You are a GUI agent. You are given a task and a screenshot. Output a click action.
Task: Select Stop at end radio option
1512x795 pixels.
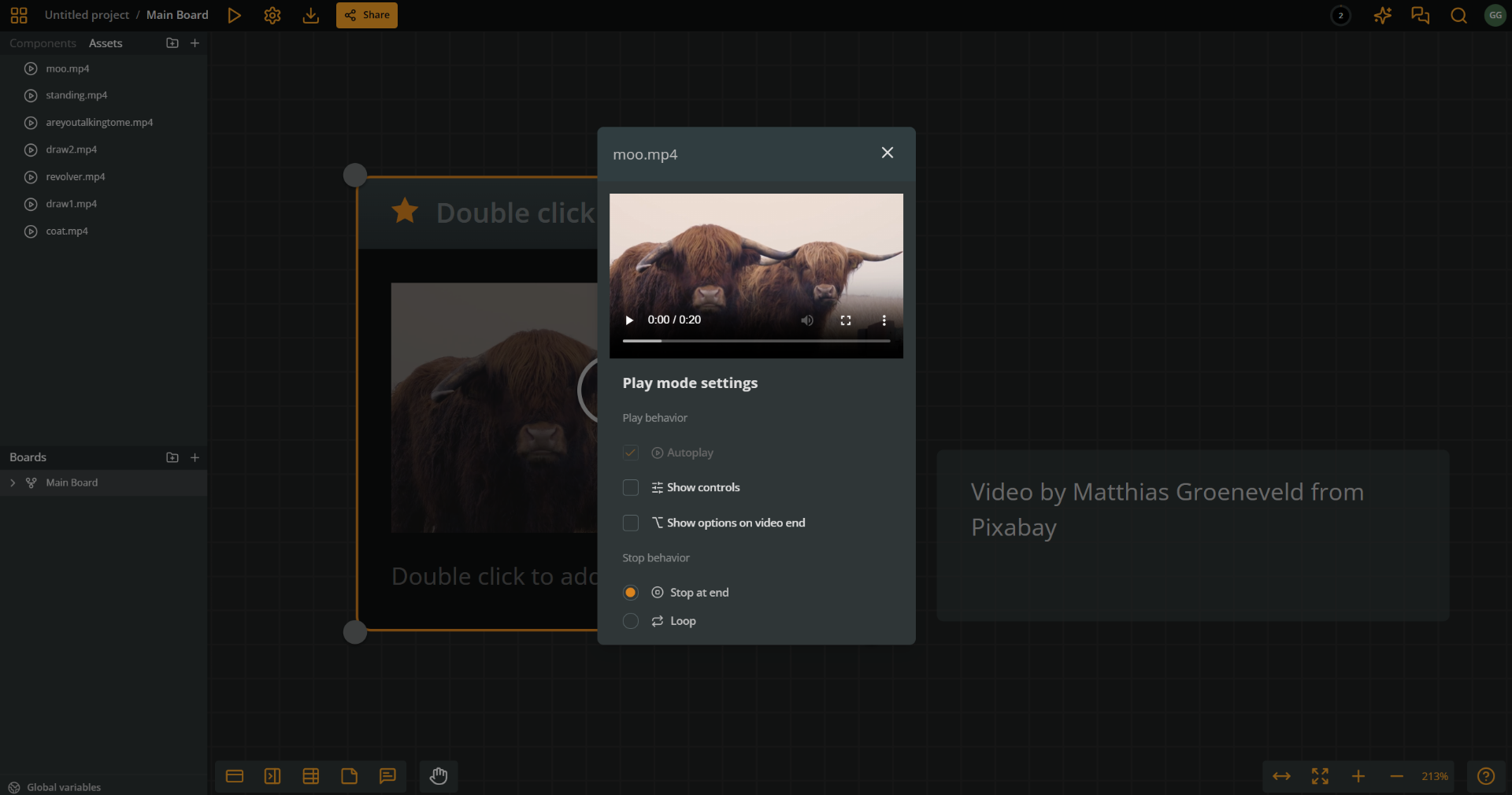(631, 593)
